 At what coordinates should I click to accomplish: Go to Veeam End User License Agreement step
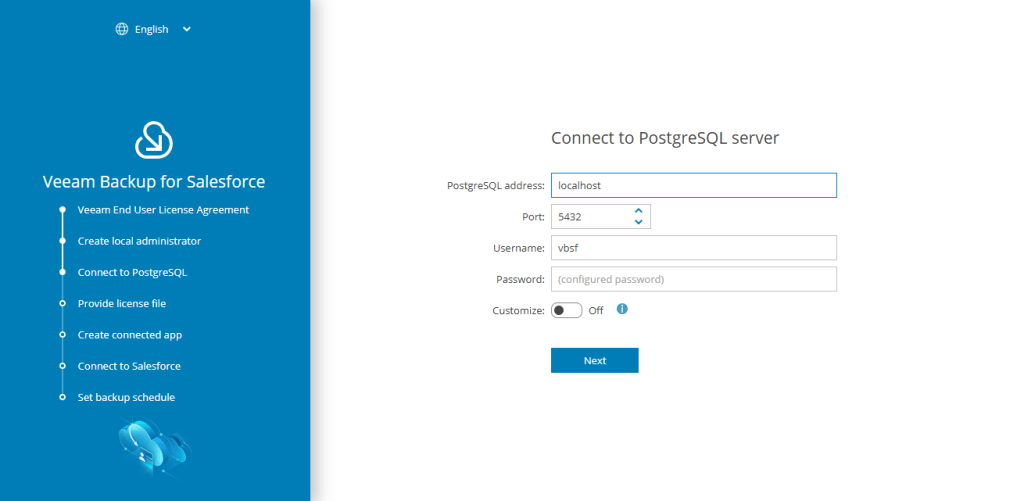tap(163, 210)
